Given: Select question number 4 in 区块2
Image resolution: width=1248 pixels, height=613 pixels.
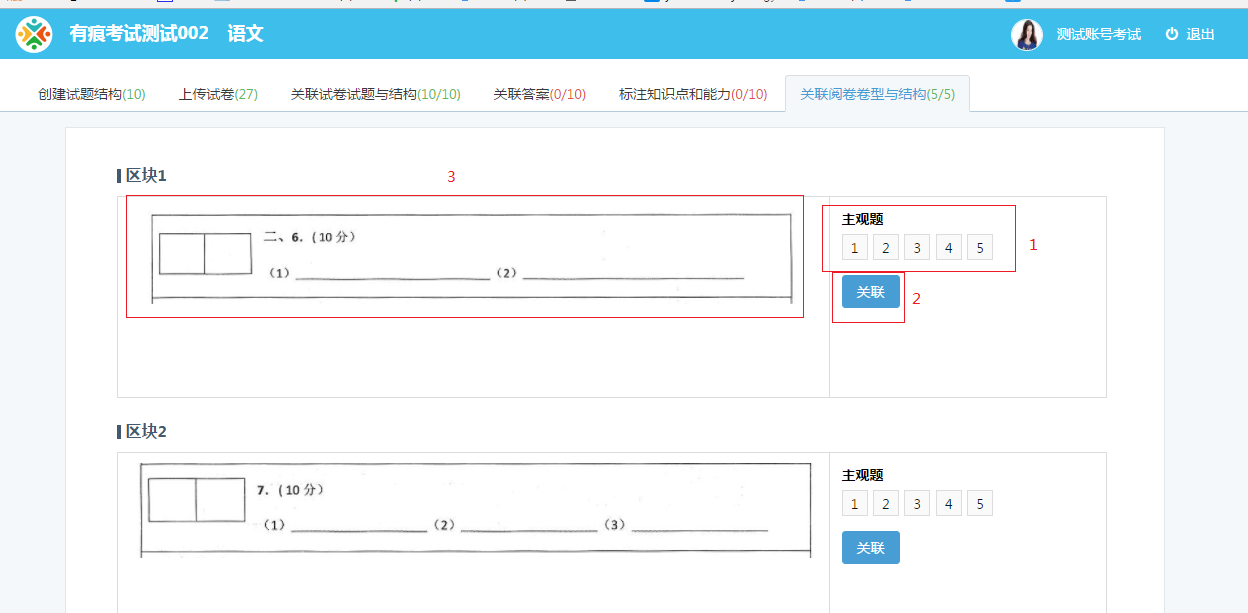Looking at the screenshot, I should point(949,504).
